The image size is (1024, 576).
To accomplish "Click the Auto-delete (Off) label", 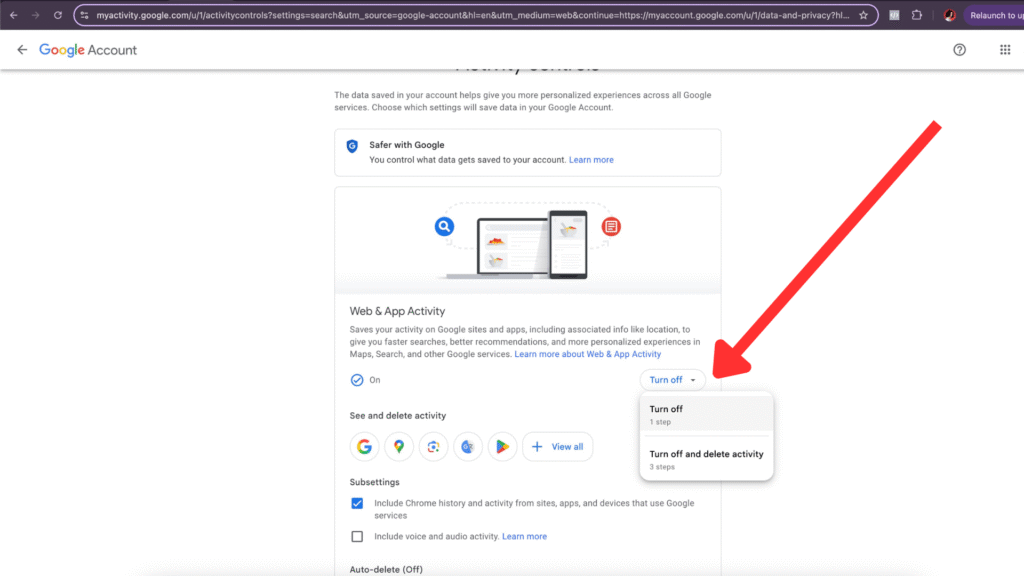I will click(386, 569).
